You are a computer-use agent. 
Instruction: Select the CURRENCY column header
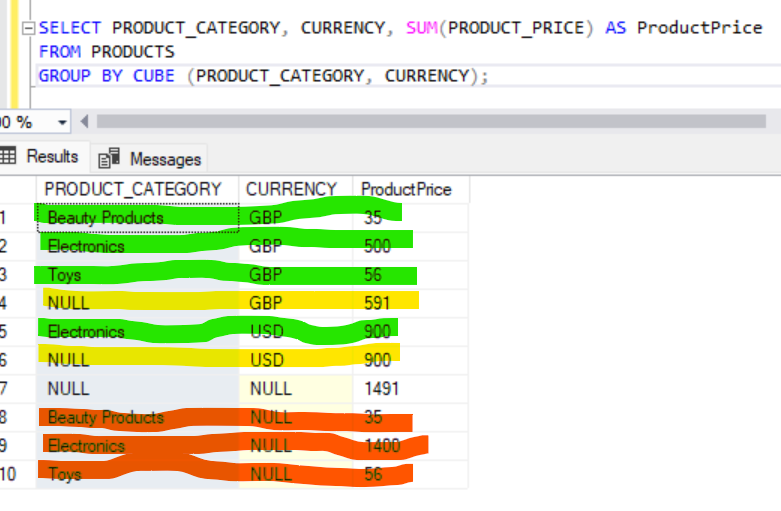click(x=291, y=189)
